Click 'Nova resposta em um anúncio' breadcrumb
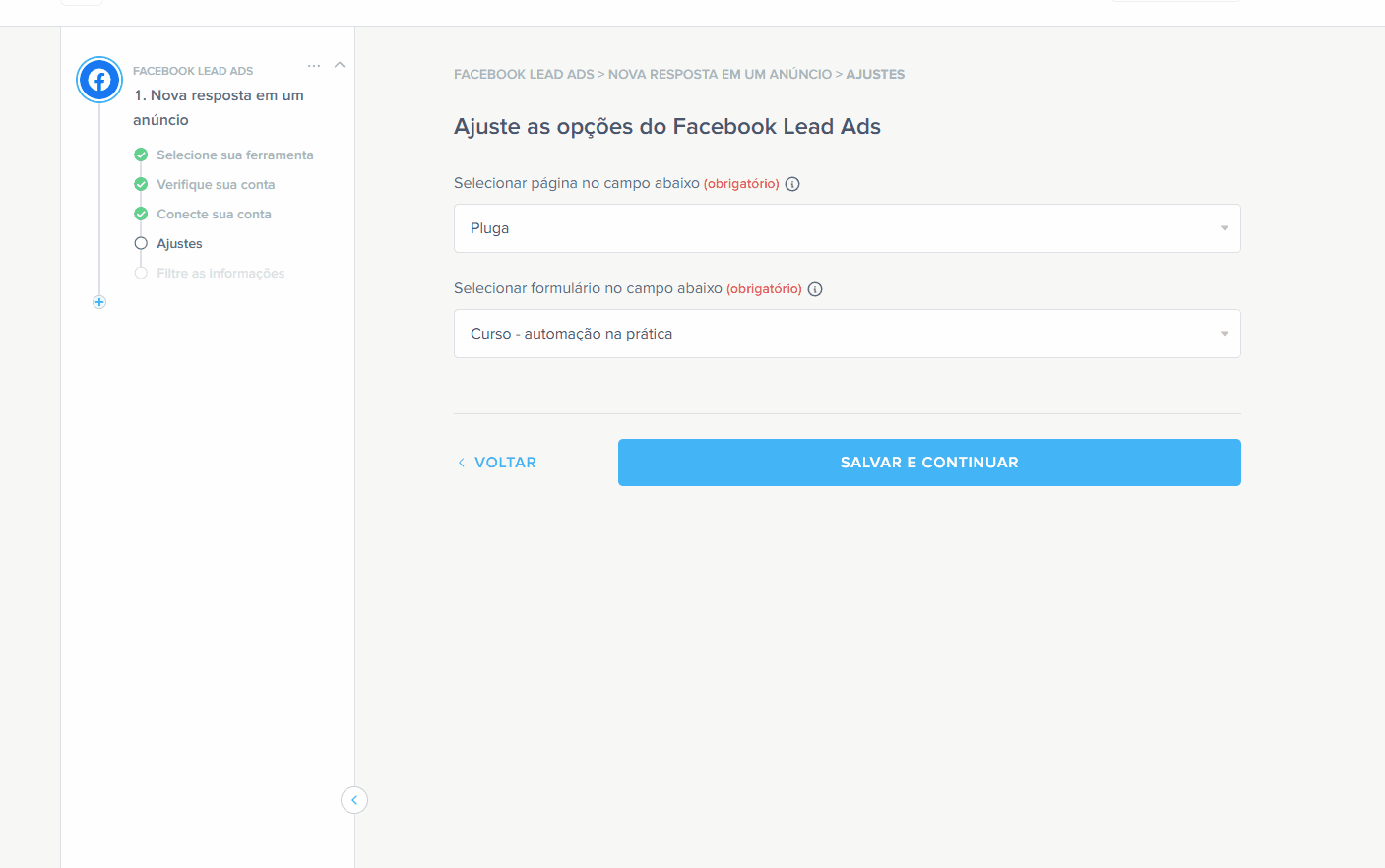Viewport: 1385px width, 868px height. 720,74
